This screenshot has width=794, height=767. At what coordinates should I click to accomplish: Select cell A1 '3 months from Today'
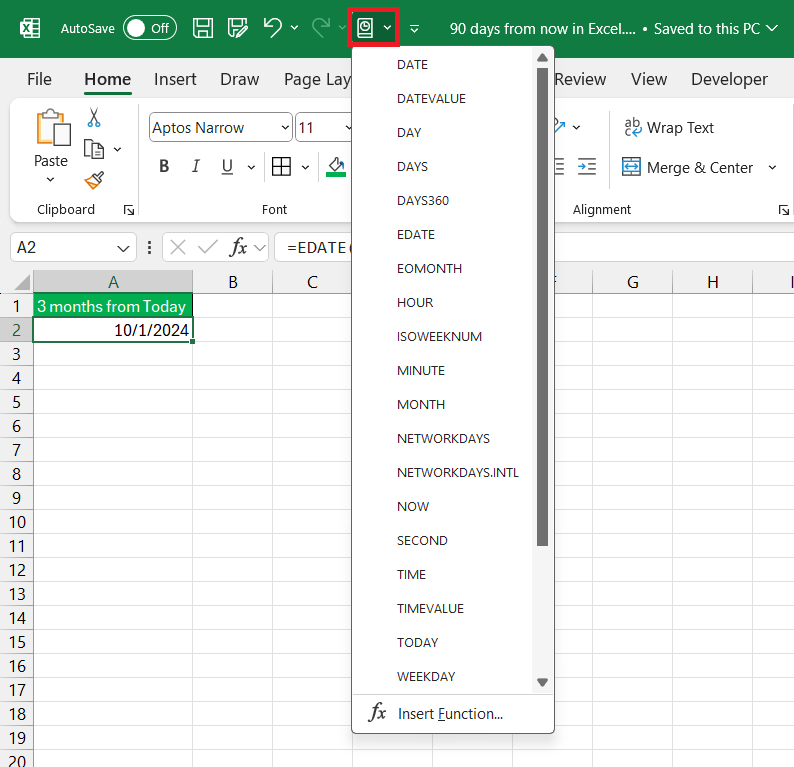tap(113, 306)
